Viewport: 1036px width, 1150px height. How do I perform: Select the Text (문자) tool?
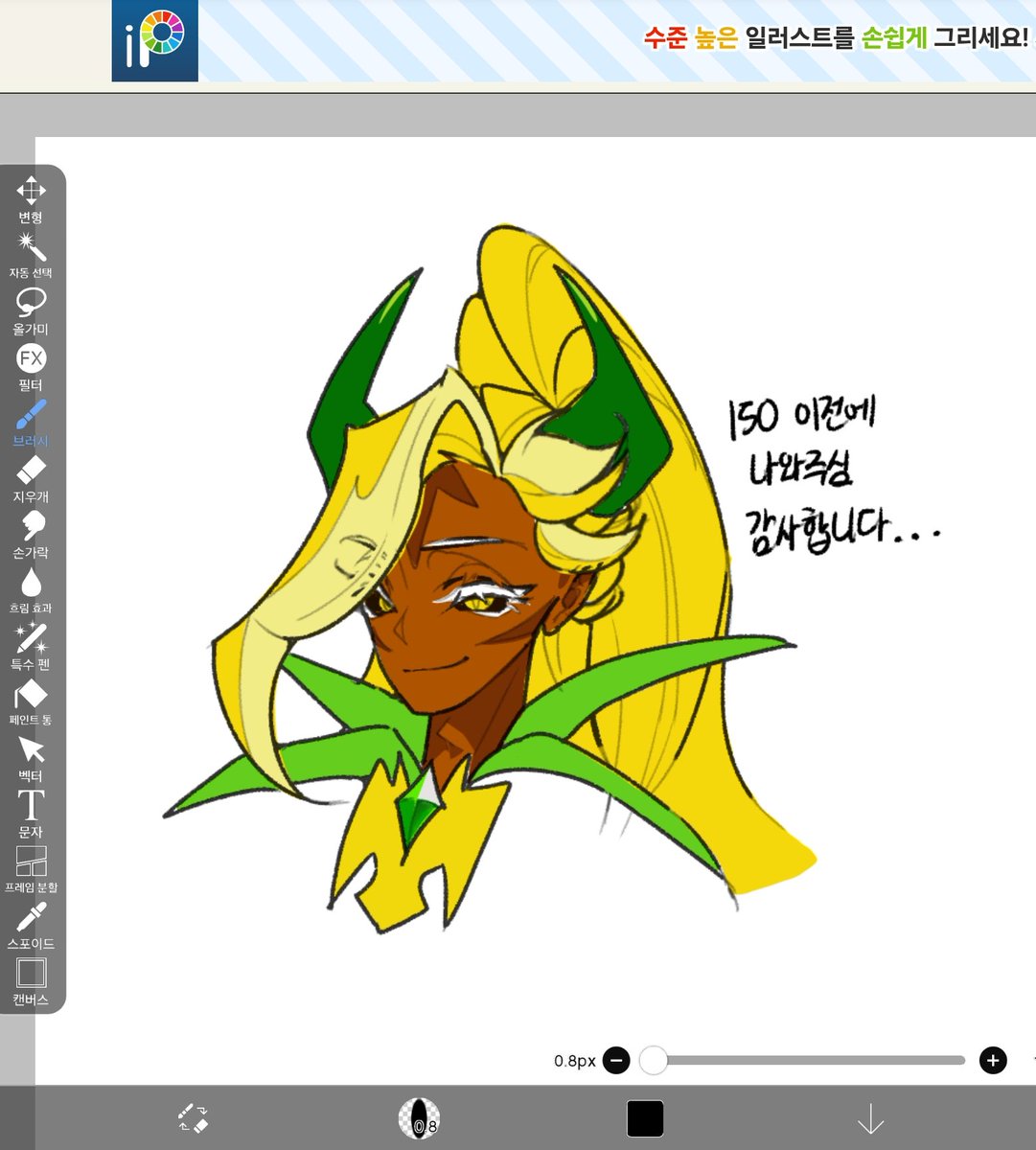tap(31, 815)
